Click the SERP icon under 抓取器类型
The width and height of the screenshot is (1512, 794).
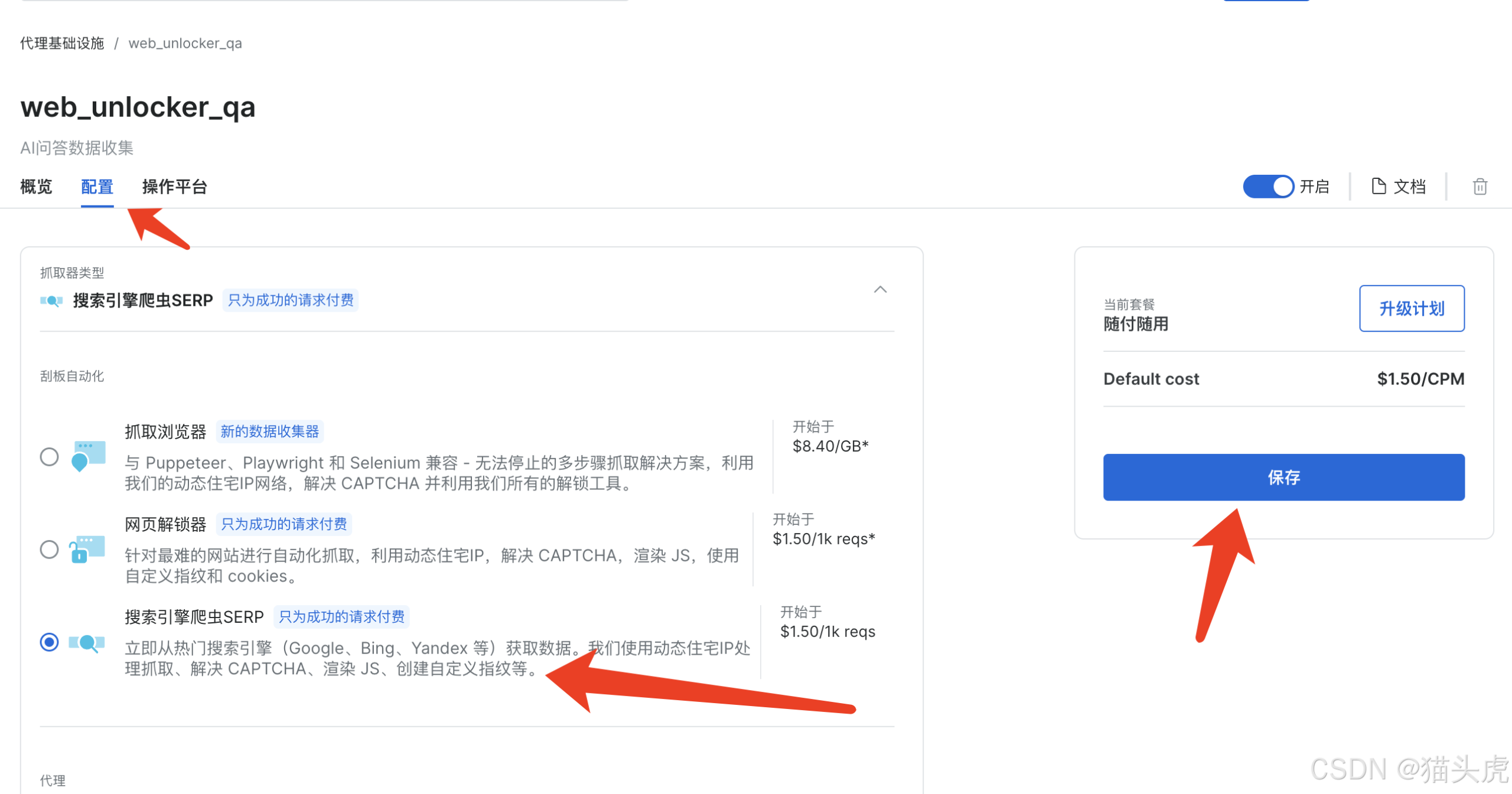(51, 300)
